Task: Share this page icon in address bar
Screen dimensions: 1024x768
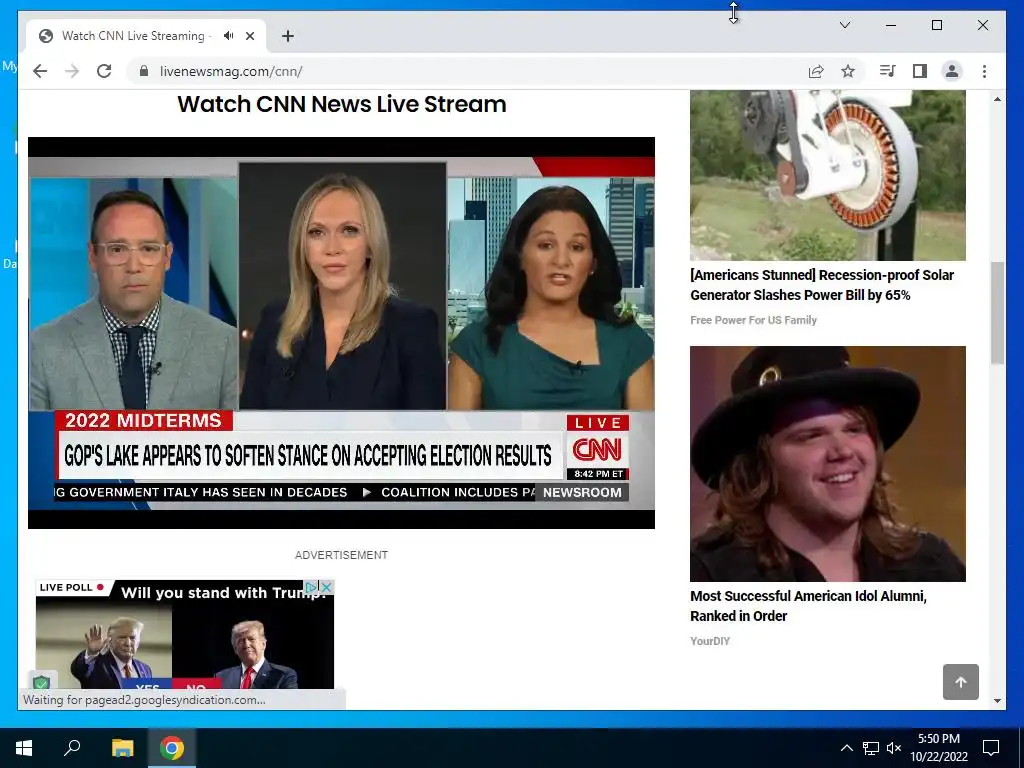Action: (x=816, y=71)
